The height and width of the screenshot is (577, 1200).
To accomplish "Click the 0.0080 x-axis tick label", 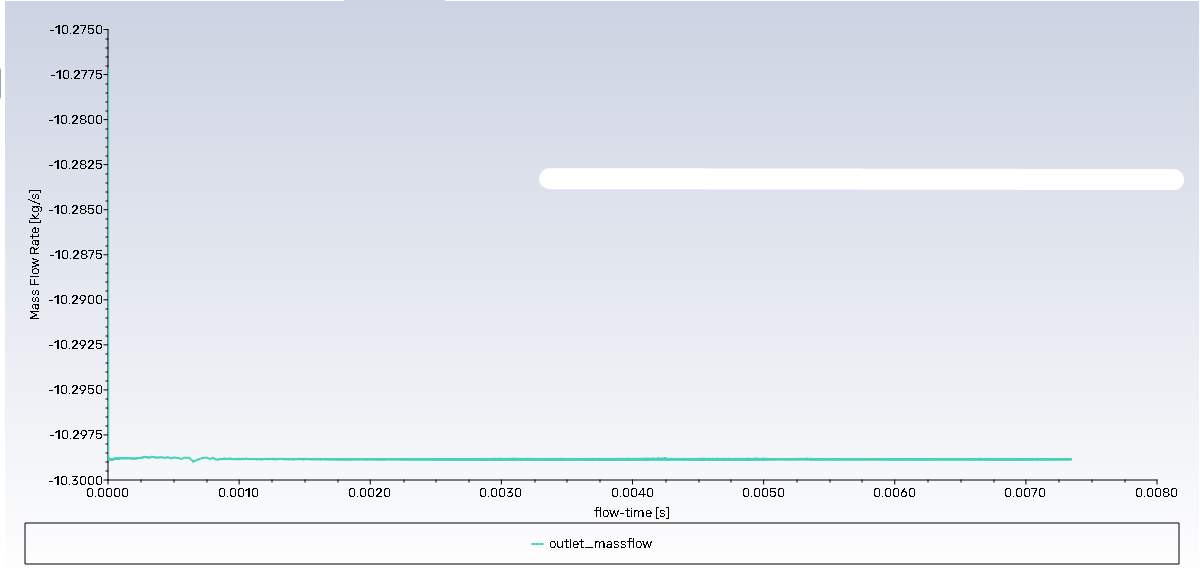I will pos(1155,494).
